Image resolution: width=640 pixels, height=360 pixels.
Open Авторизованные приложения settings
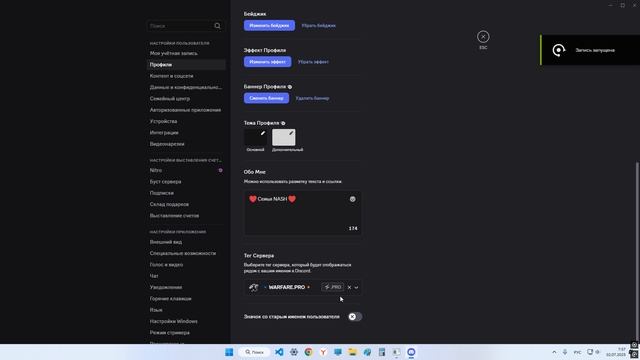click(x=186, y=110)
